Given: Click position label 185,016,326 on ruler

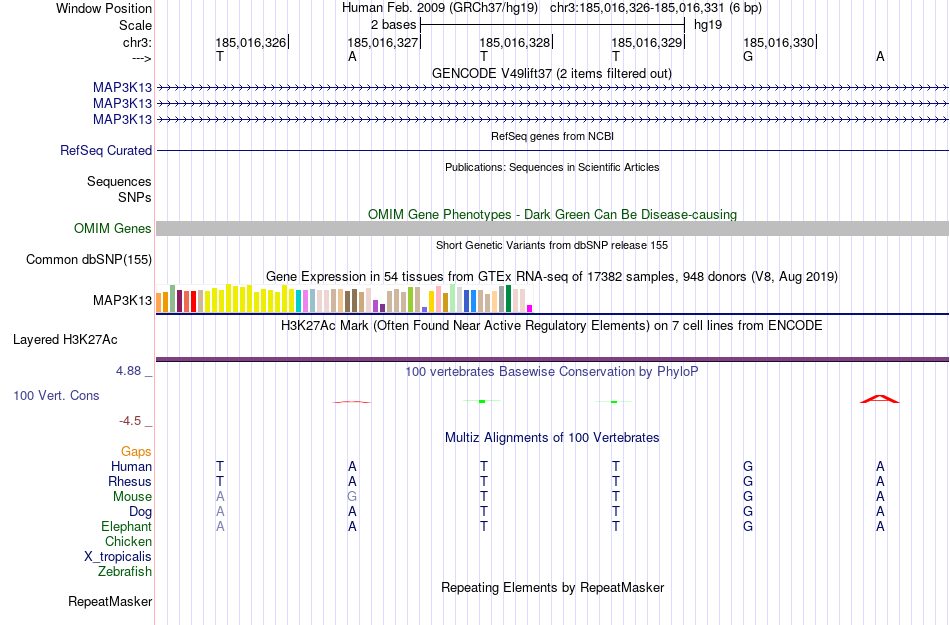Looking at the screenshot, I should tap(250, 42).
